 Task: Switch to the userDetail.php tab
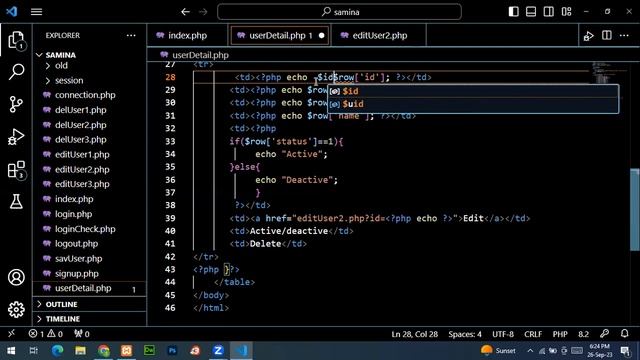click(280, 36)
